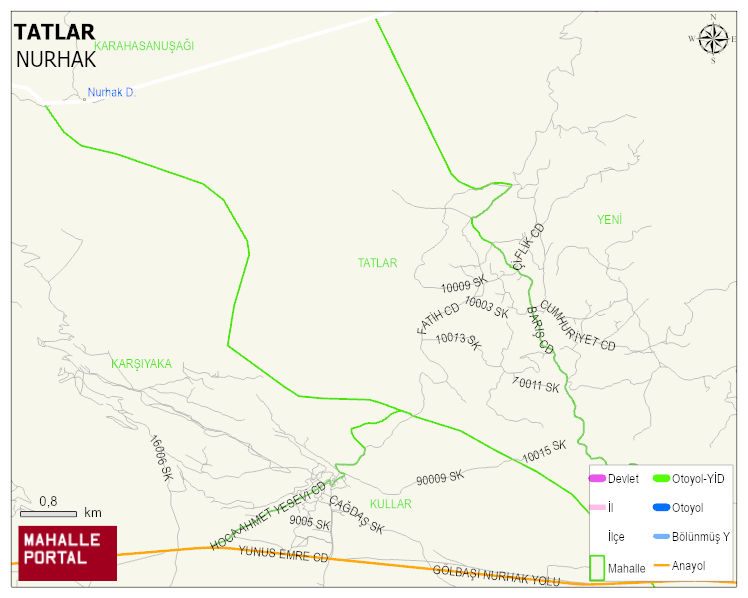Click the green TATLAR neighborhood label
The image size is (748, 598).
[x=377, y=263]
